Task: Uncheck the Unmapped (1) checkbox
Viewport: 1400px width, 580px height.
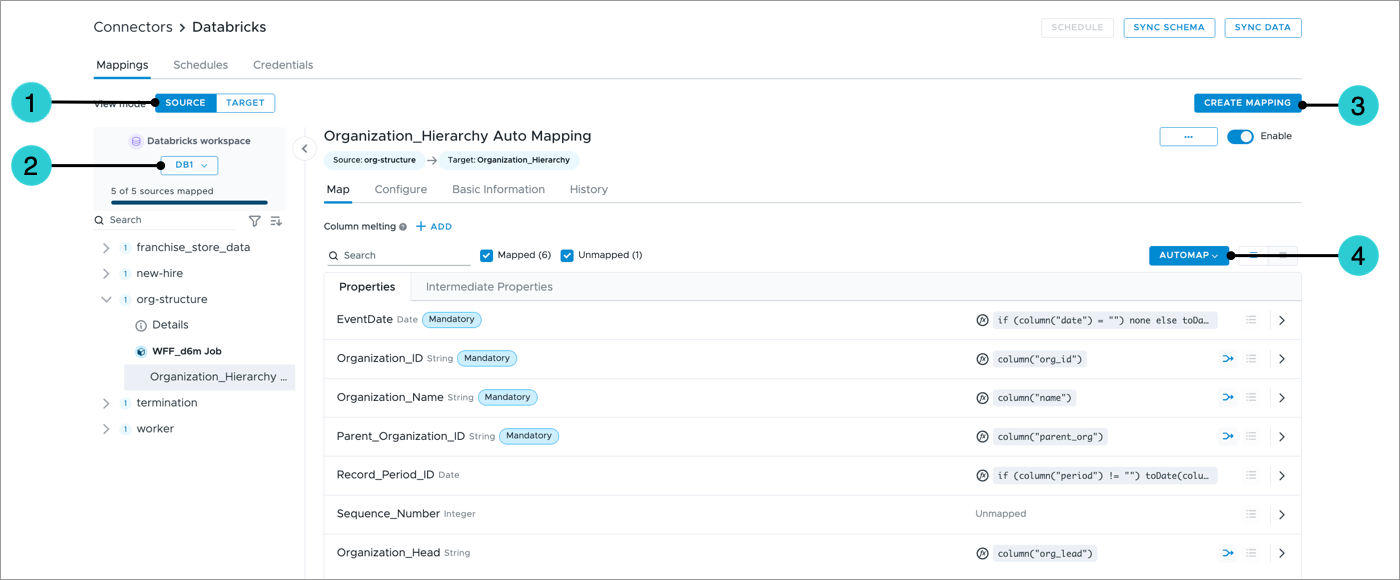Action: pyautogui.click(x=567, y=255)
